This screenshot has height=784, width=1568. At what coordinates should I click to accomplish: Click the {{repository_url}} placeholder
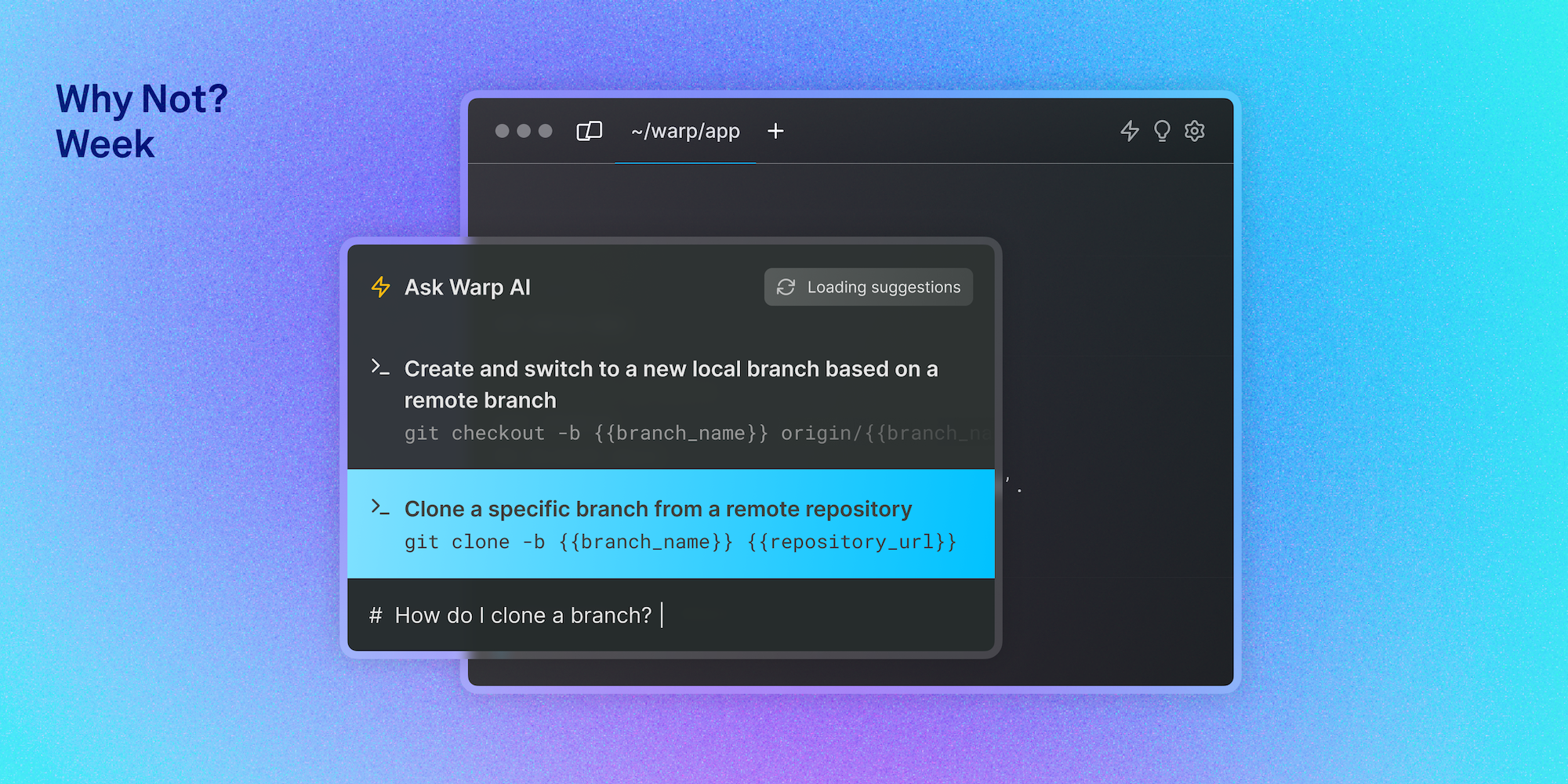click(x=852, y=541)
